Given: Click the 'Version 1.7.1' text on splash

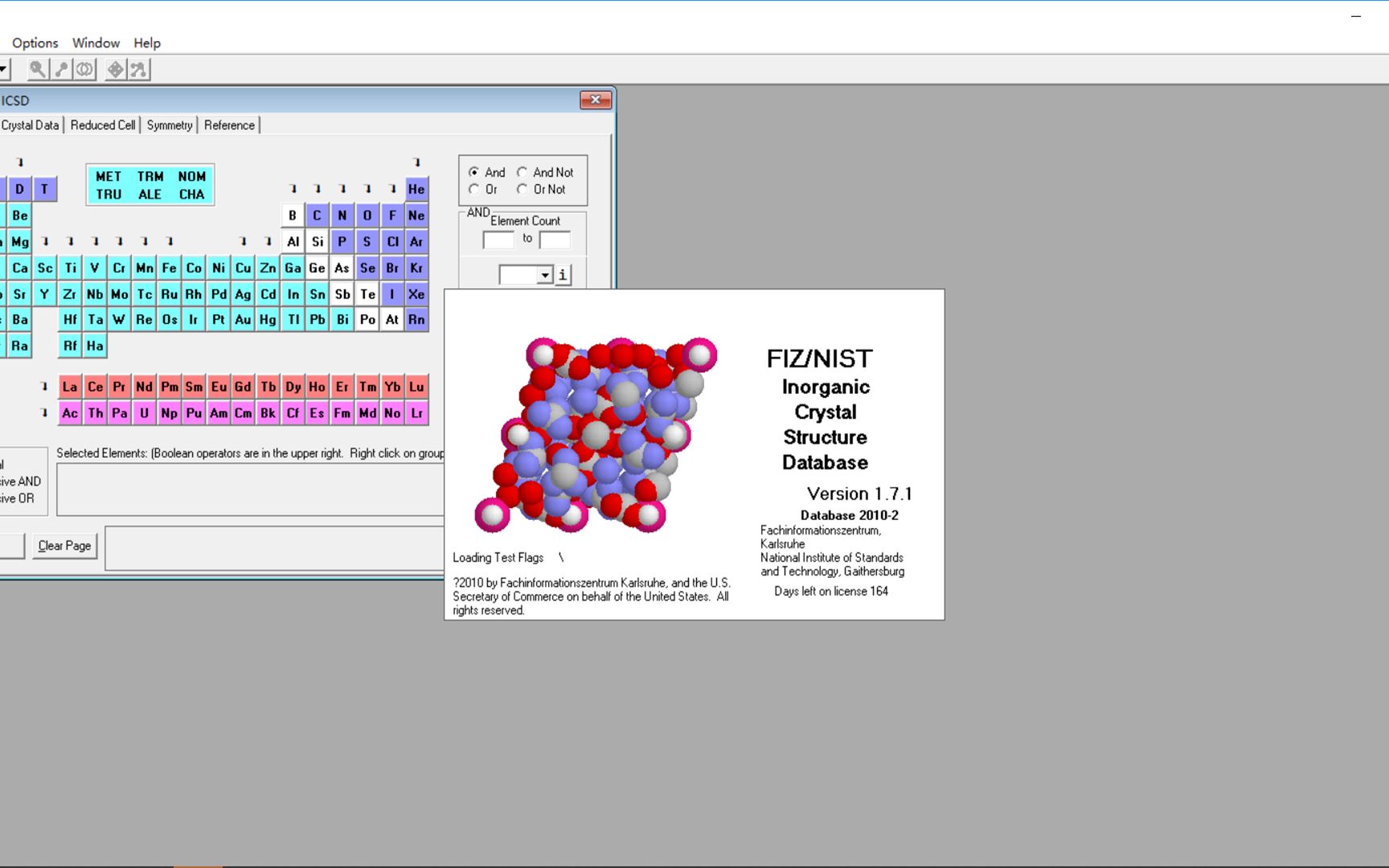Looking at the screenshot, I should [859, 493].
